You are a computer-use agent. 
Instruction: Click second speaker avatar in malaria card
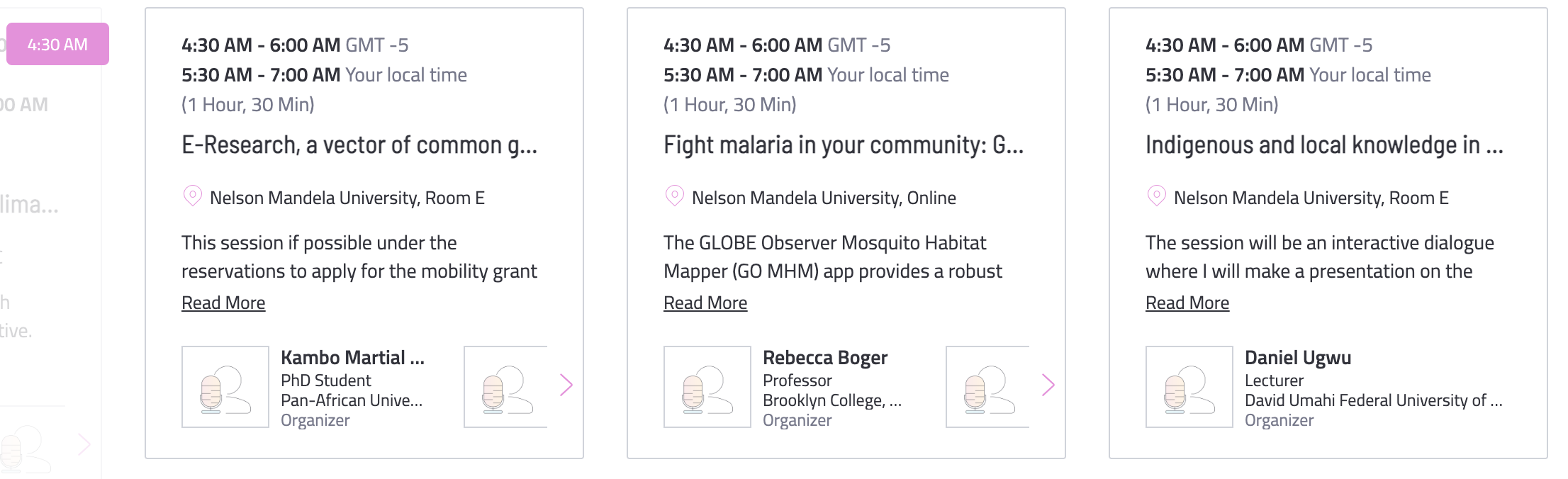(x=987, y=387)
